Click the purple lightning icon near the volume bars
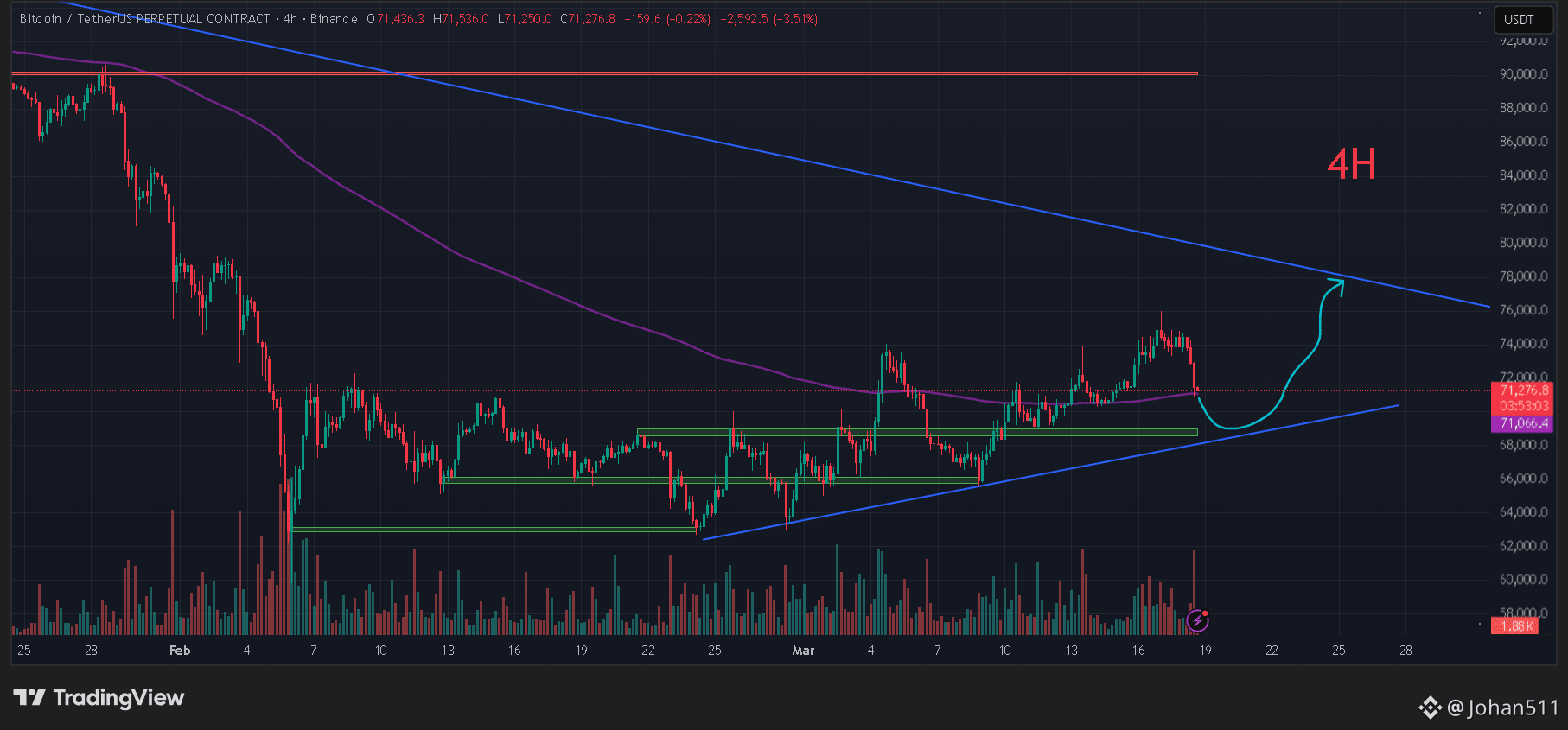The height and width of the screenshot is (730, 1568). tap(1197, 619)
